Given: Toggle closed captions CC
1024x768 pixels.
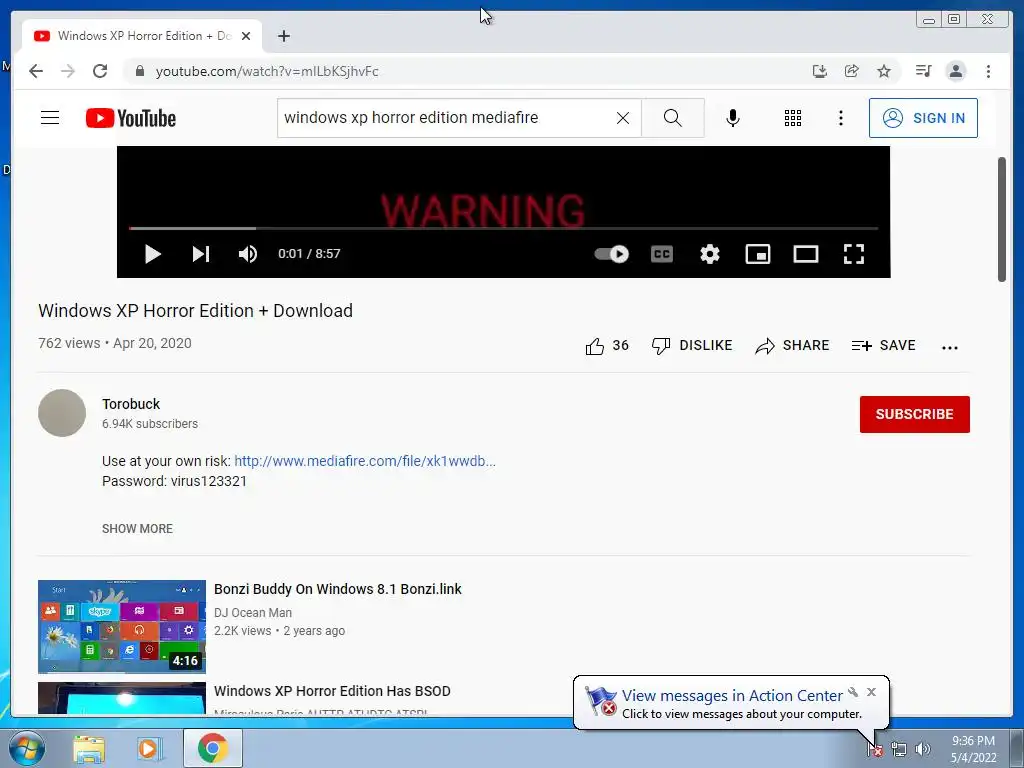Looking at the screenshot, I should tap(662, 254).
